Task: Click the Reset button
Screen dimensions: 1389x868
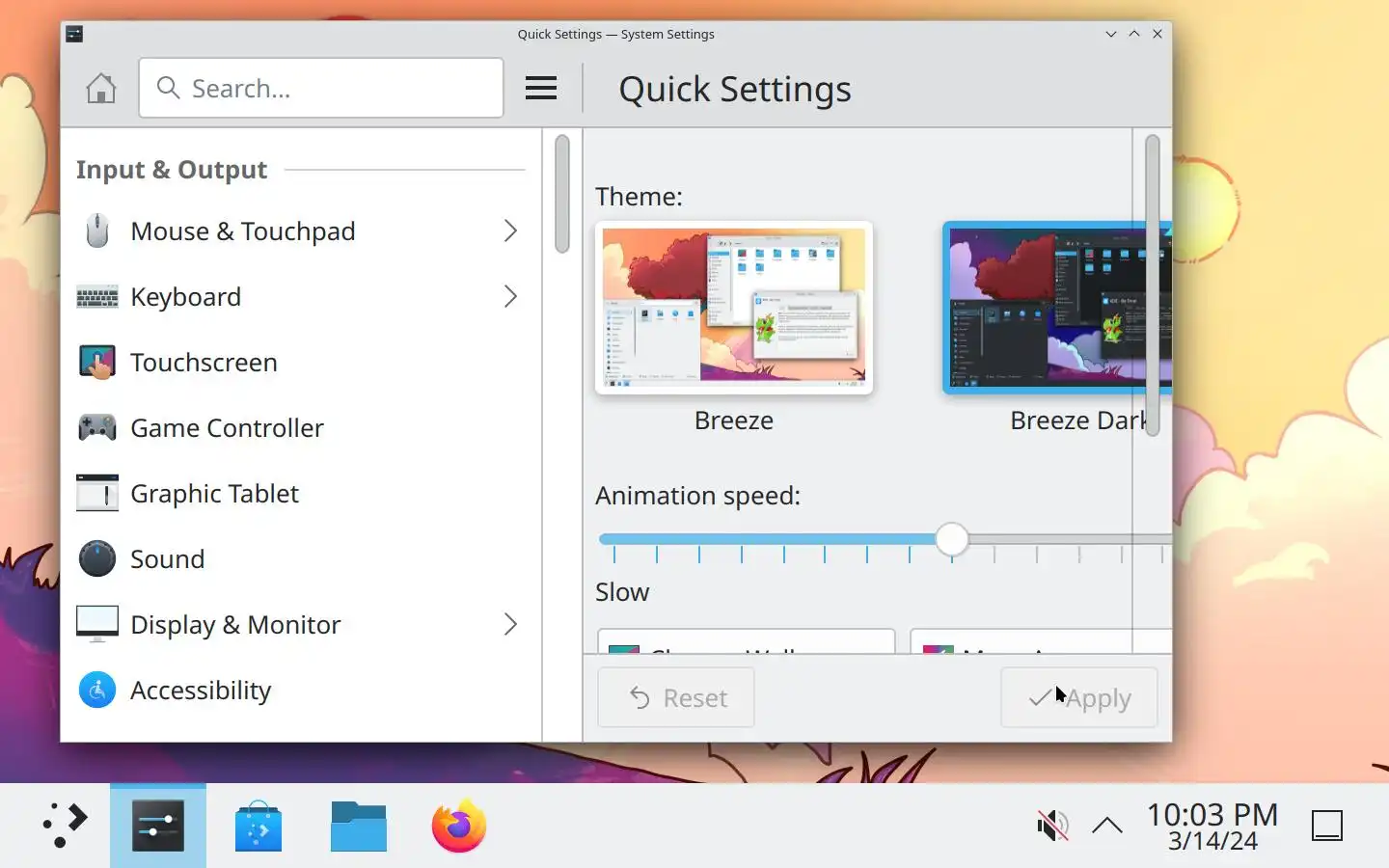Action: coord(676,697)
